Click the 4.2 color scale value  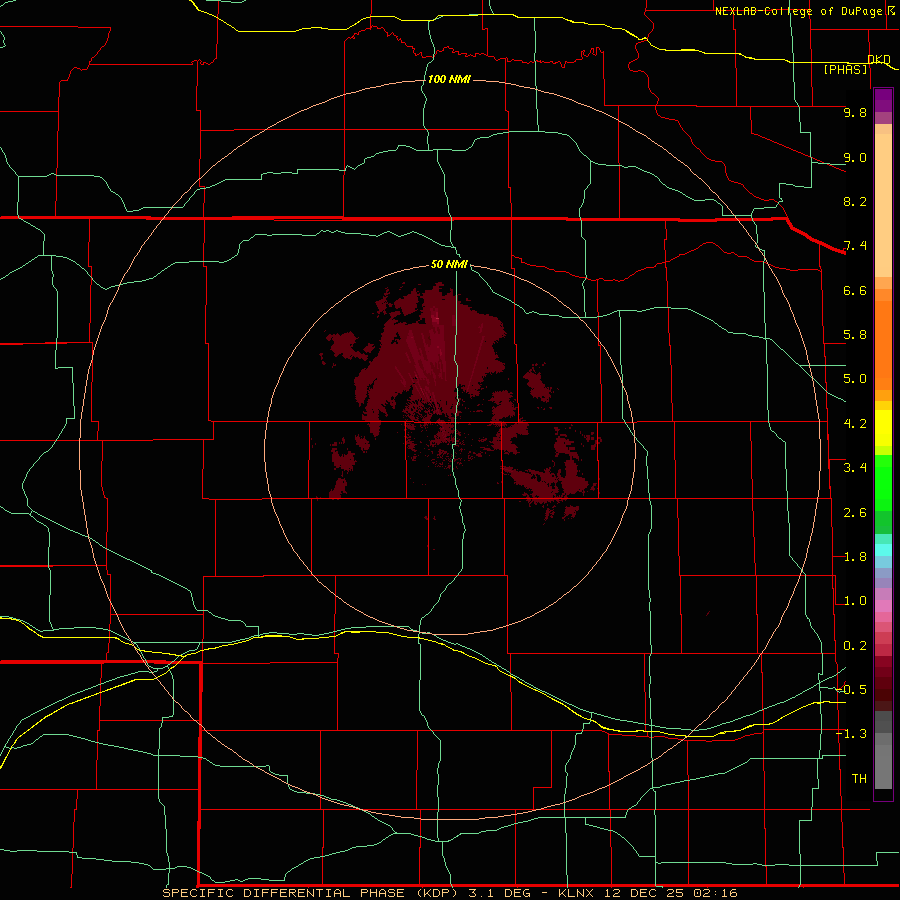click(x=855, y=424)
